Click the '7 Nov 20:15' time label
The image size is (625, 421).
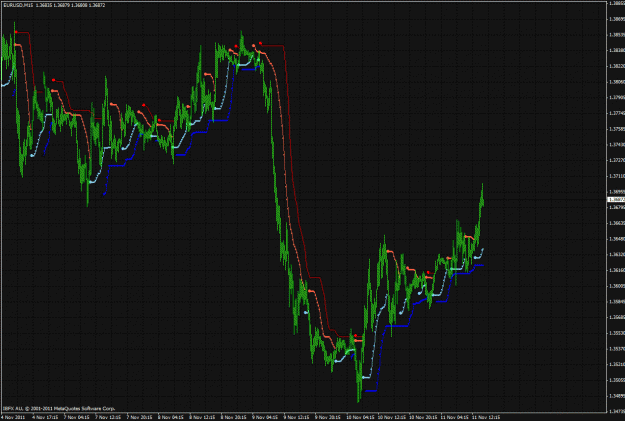point(140,417)
